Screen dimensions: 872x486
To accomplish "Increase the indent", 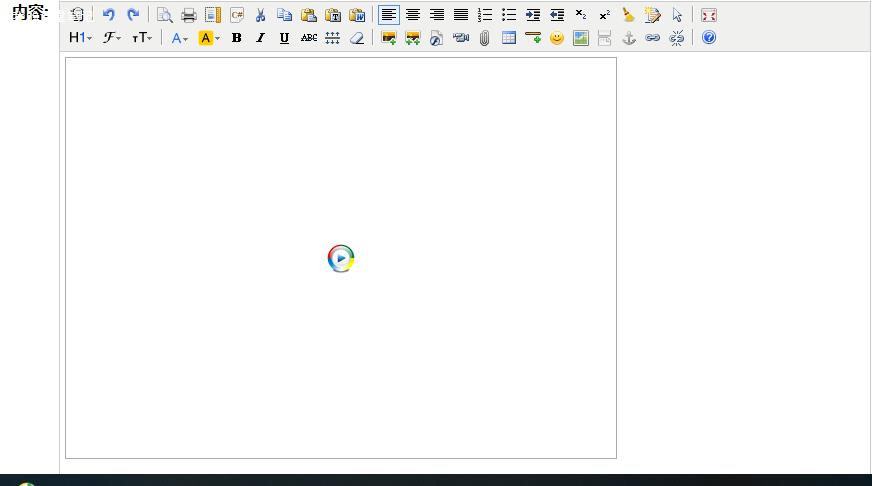I will [x=533, y=15].
